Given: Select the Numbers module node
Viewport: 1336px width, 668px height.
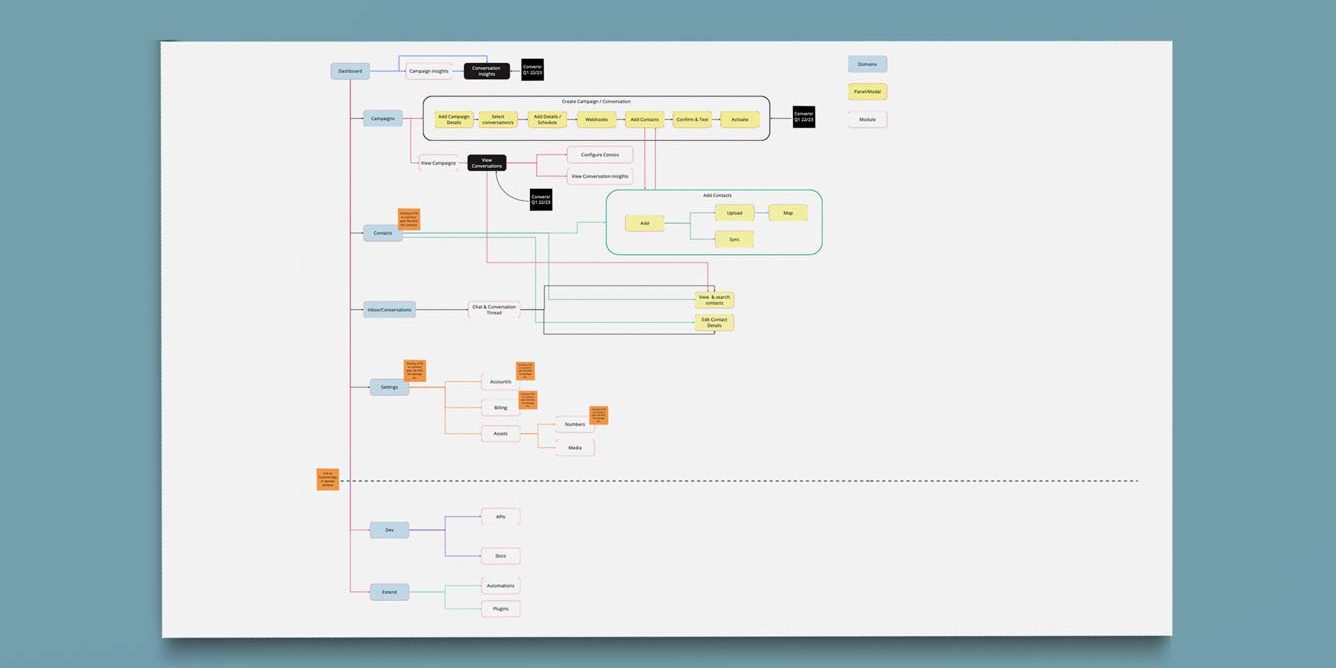Looking at the screenshot, I should coord(575,424).
